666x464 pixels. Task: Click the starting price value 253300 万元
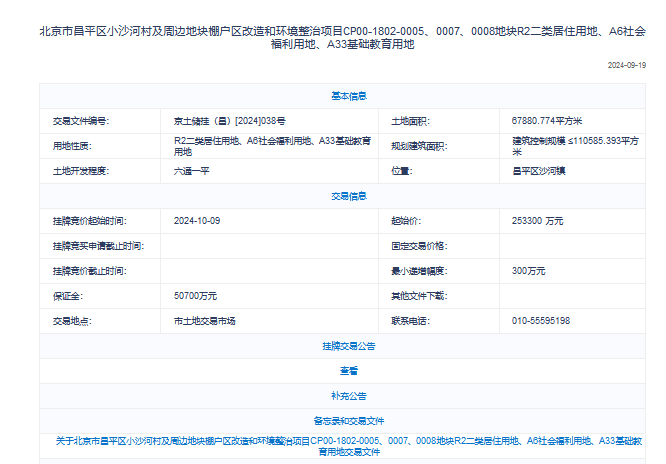coord(537,220)
